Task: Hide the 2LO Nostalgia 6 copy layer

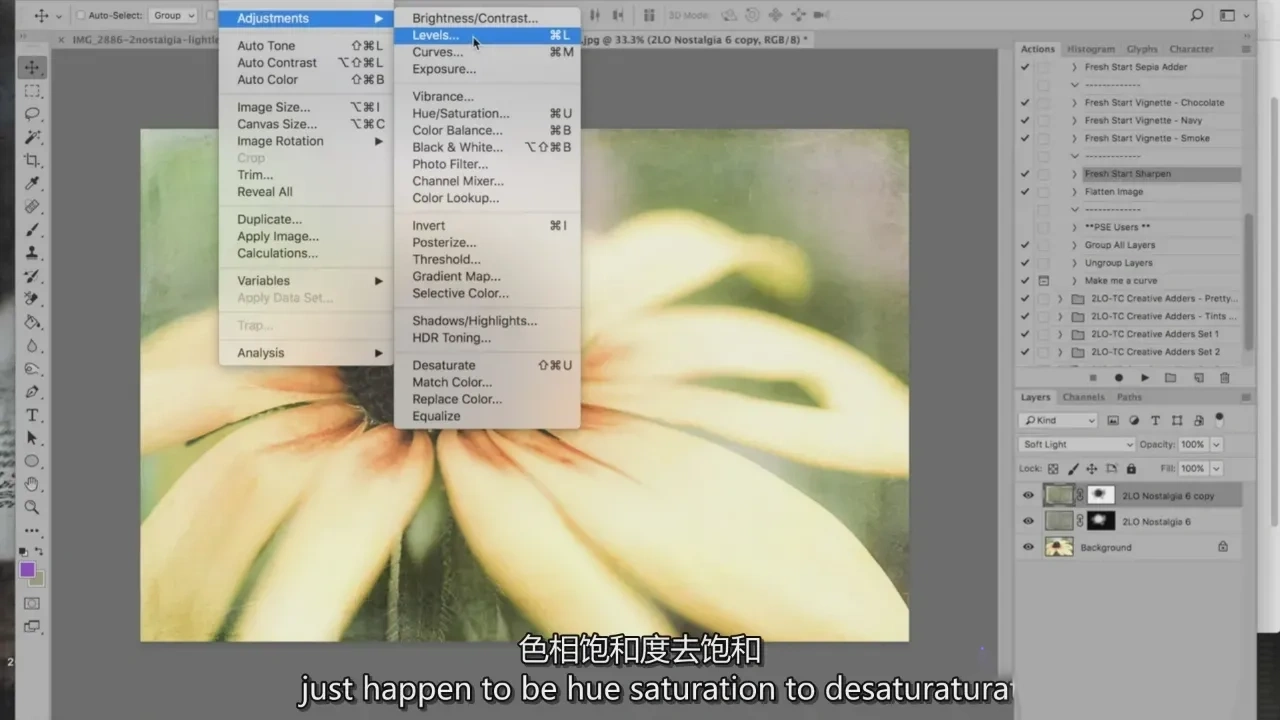Action: pos(1028,496)
